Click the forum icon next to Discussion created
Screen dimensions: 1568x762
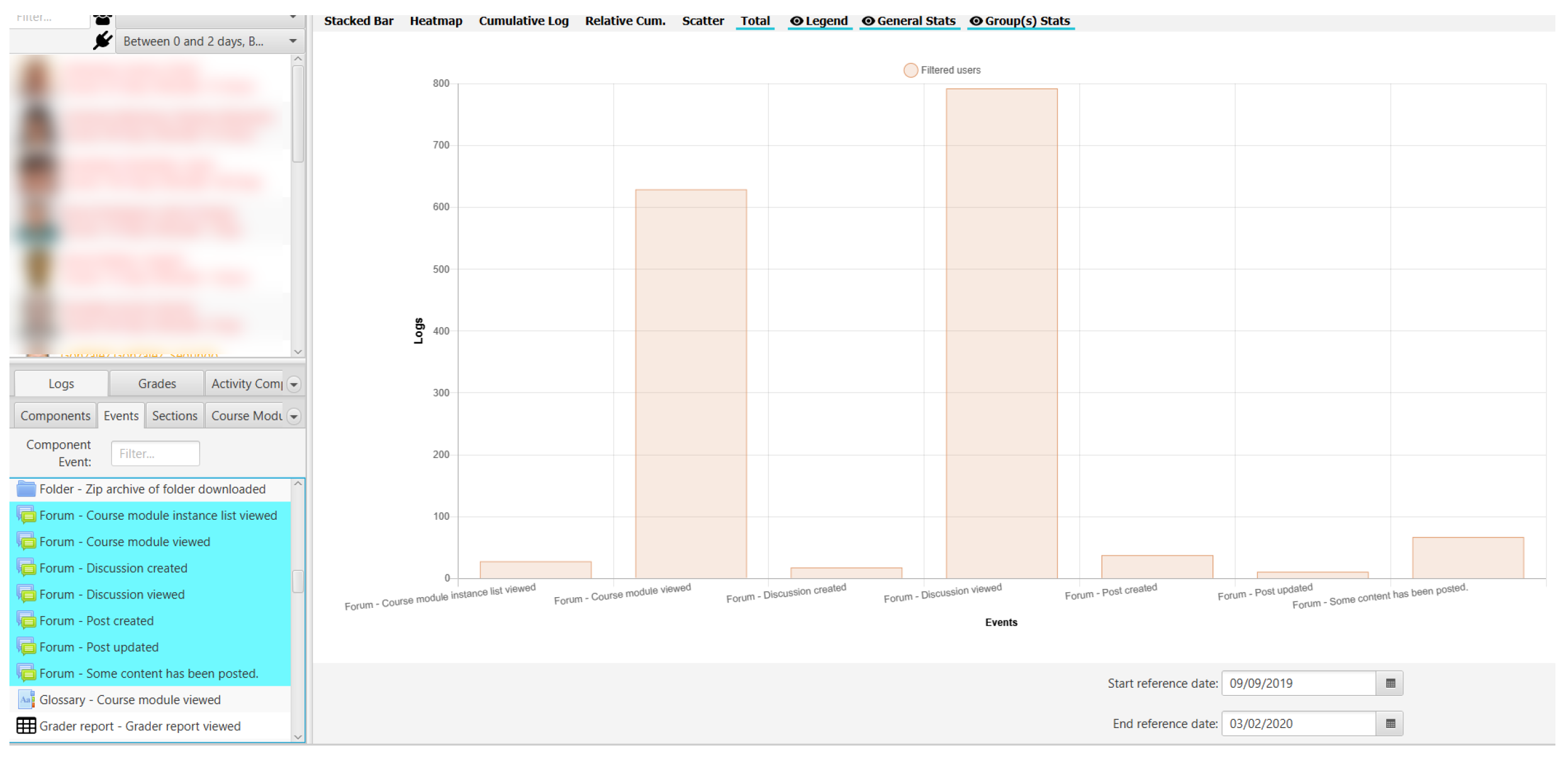pos(26,568)
